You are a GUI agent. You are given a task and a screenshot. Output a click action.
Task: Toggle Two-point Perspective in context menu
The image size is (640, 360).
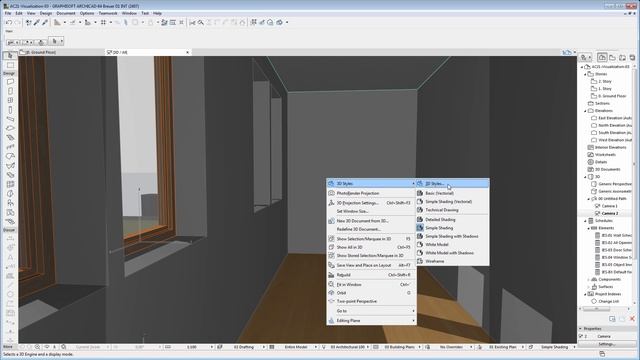click(371, 301)
